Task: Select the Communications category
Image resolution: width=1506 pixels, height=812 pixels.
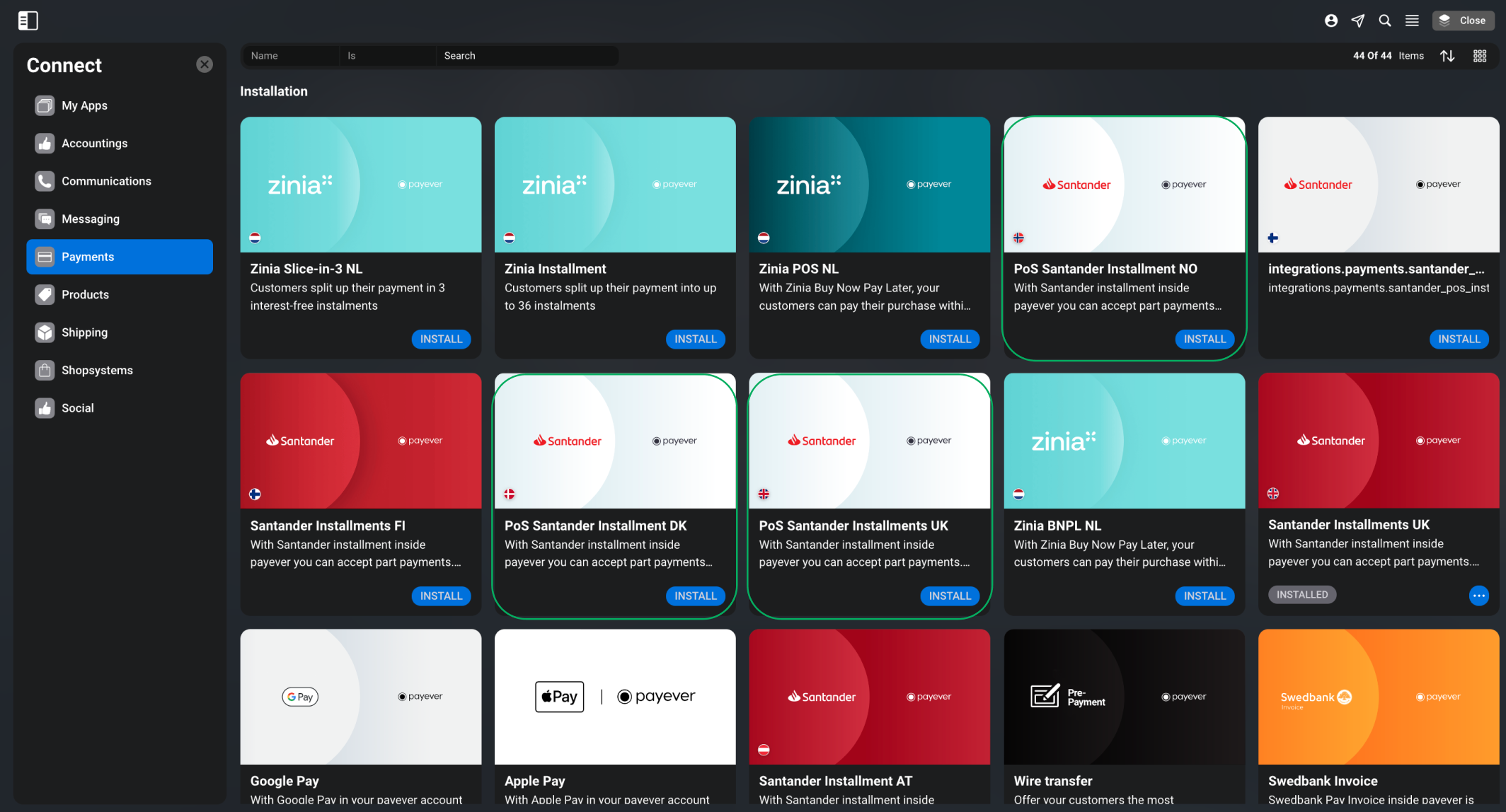Action: 120,181
